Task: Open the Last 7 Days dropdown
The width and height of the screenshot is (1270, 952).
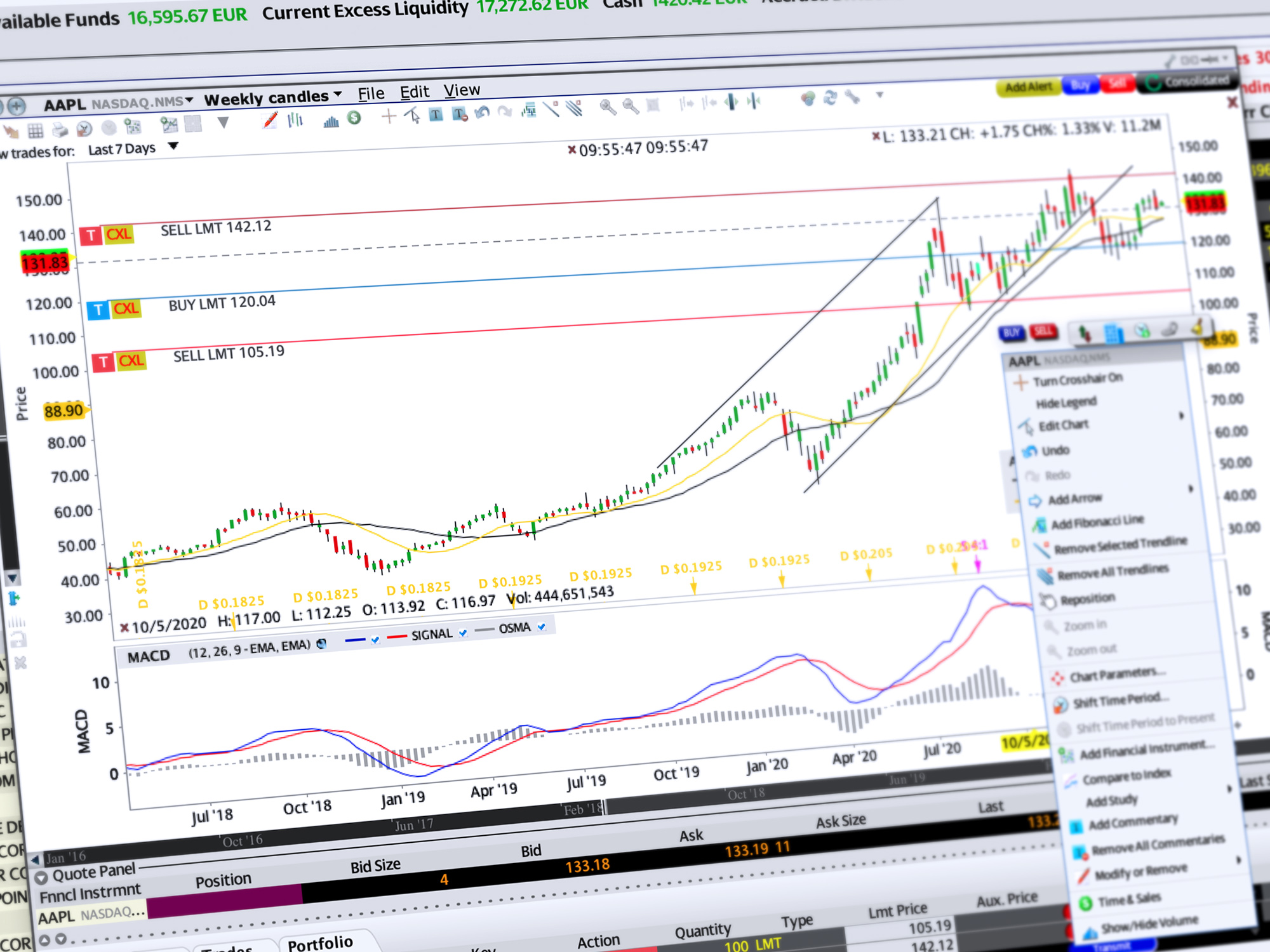Action: 173,147
